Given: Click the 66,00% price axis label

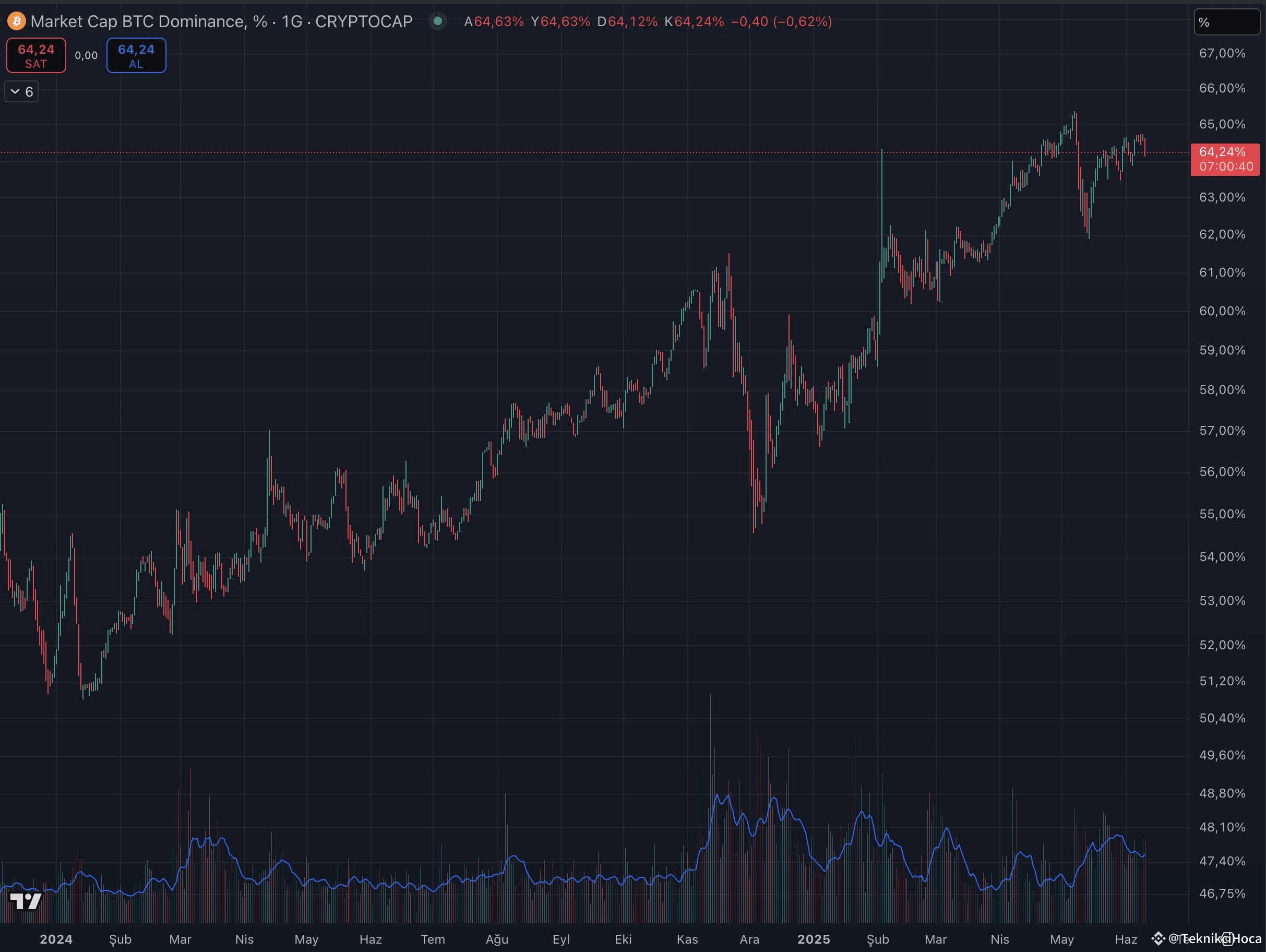Looking at the screenshot, I should pyautogui.click(x=1223, y=88).
